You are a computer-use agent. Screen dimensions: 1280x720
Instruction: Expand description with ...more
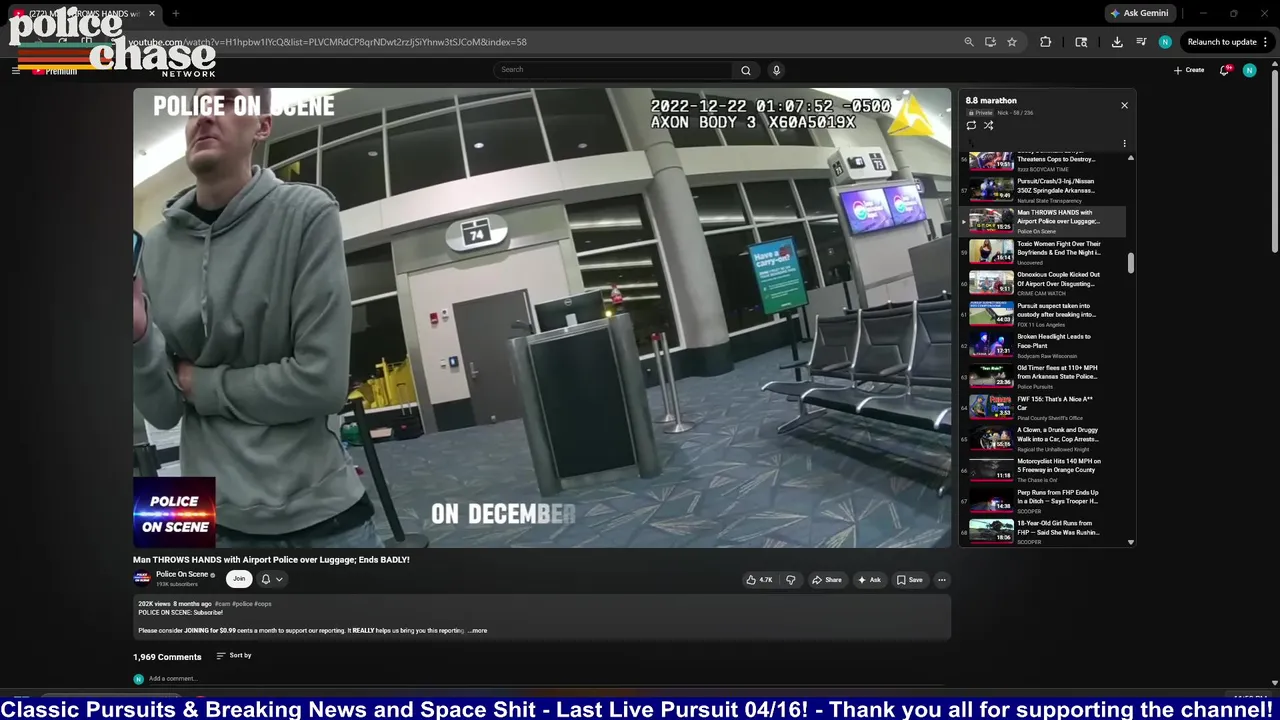pos(478,631)
